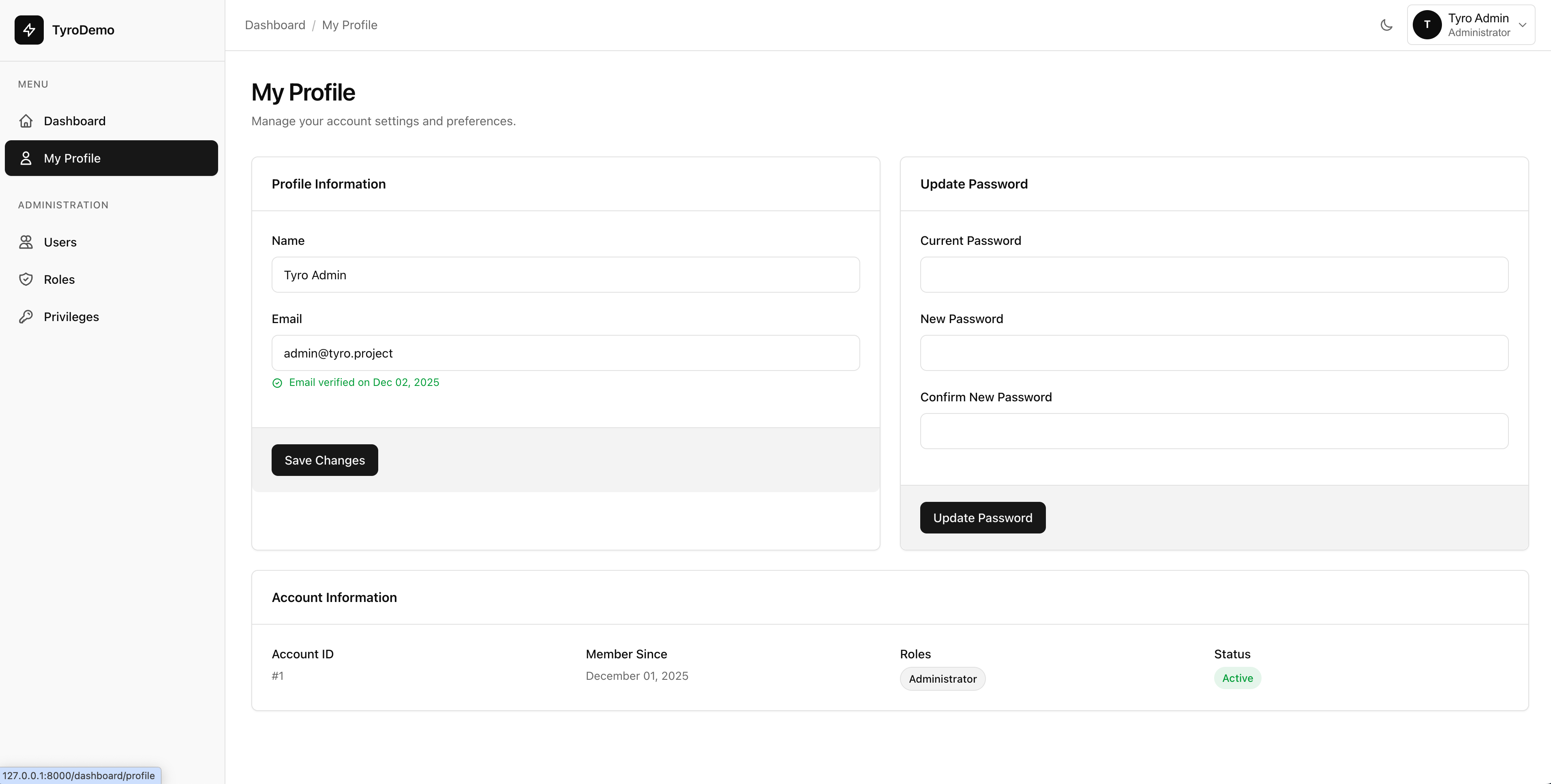Click the Save Changes button

[325, 460]
